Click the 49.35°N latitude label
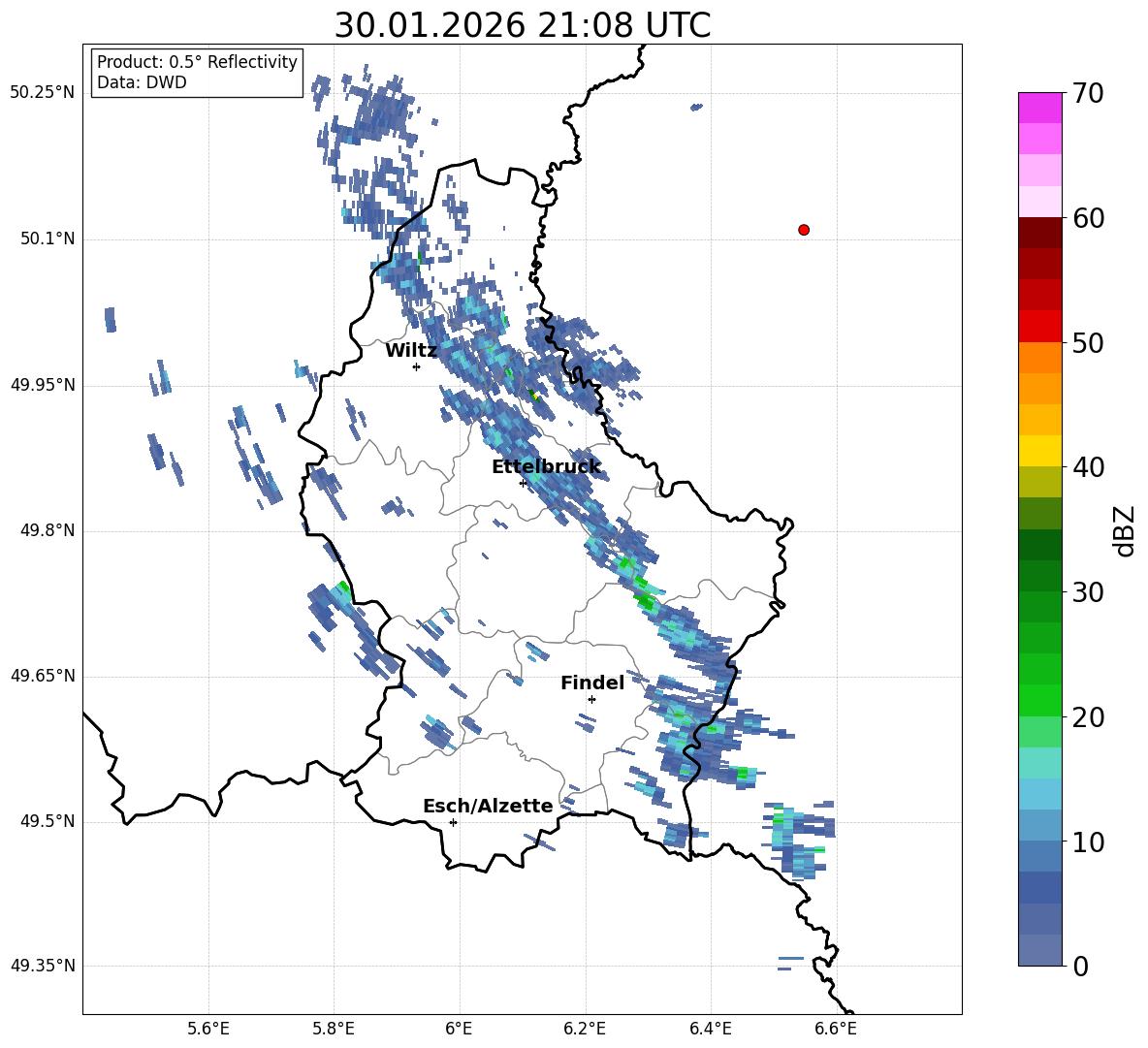1148x1048 pixels. pyautogui.click(x=43, y=966)
